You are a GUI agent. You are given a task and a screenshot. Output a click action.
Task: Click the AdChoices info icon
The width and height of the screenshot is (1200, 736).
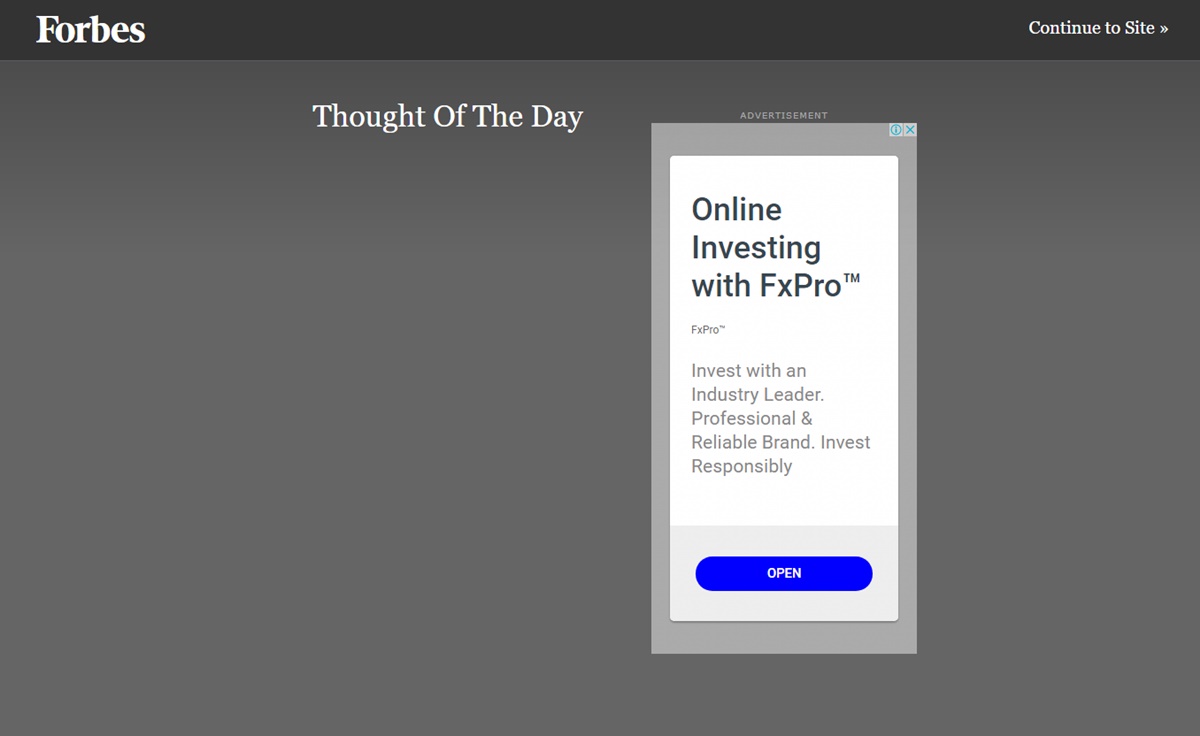pos(897,130)
